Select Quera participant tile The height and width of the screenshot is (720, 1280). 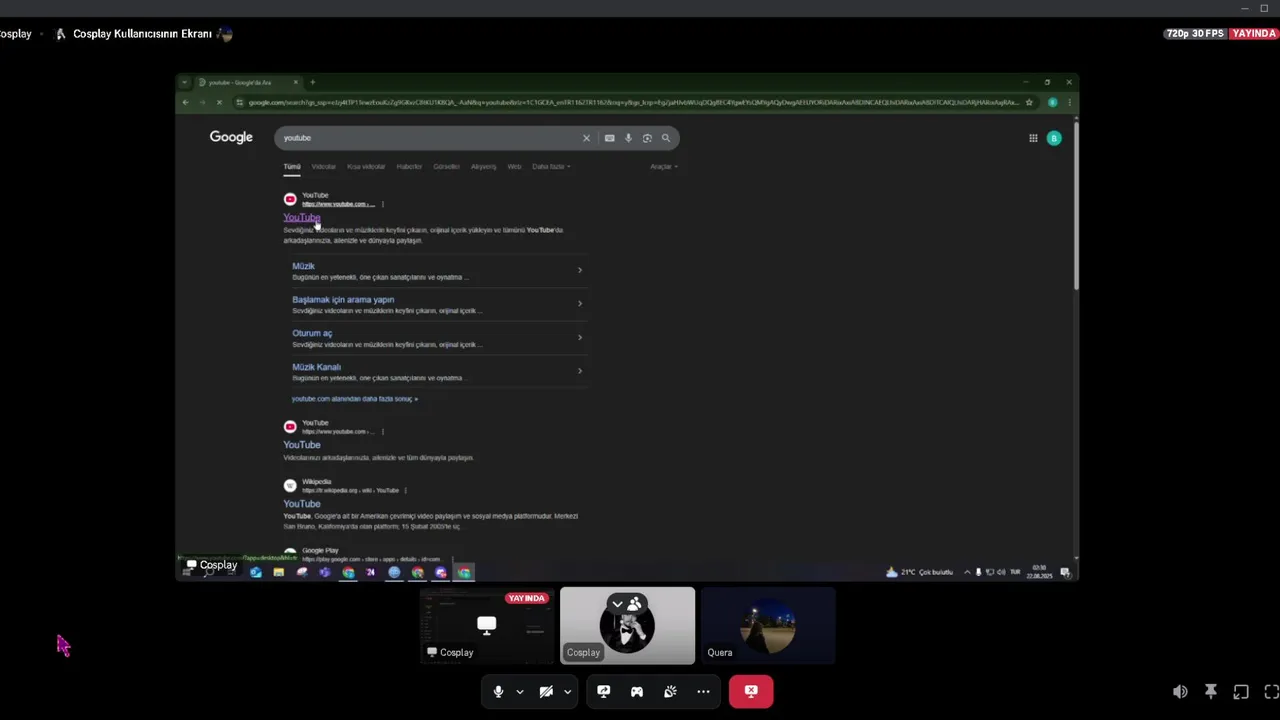click(768, 626)
